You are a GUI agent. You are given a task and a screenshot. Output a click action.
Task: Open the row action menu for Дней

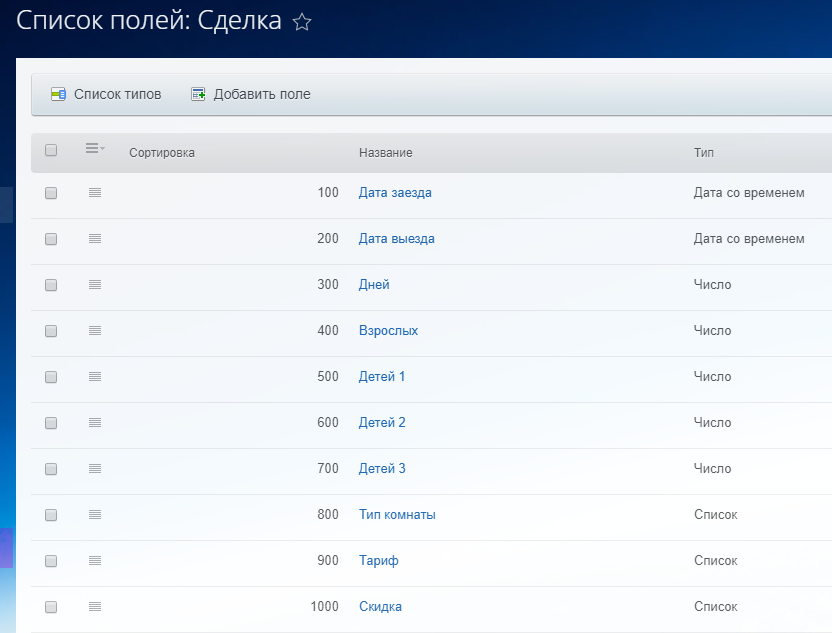coord(95,285)
